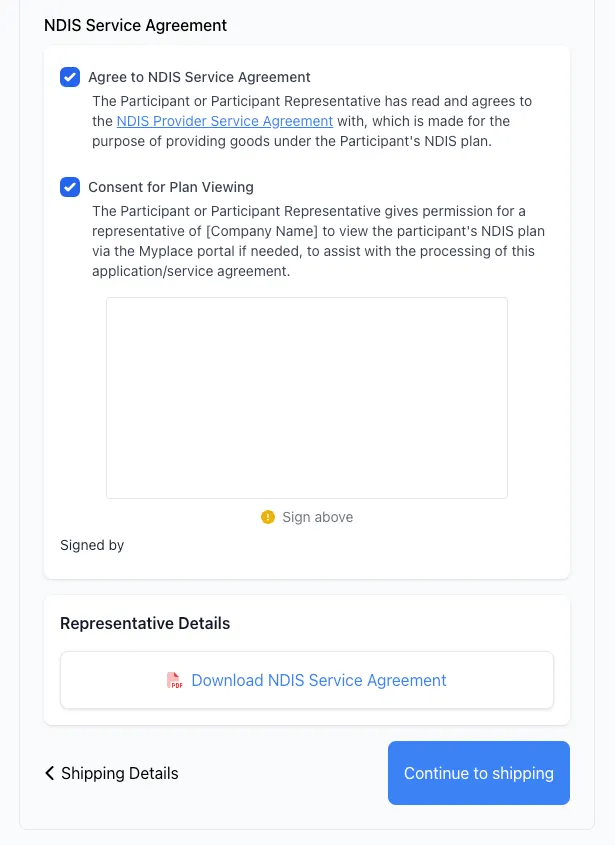Click the Representative Details heading
This screenshot has height=845, width=615.
[x=145, y=623]
